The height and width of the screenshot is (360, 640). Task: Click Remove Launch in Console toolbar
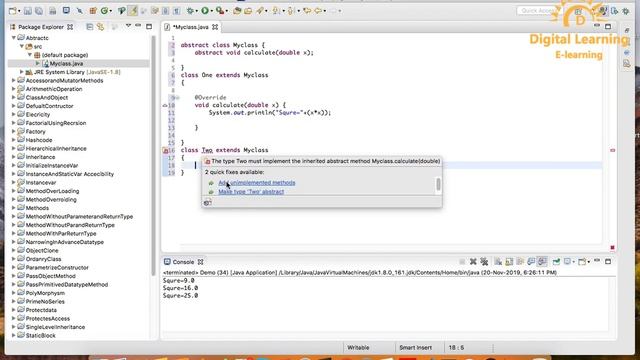click(x=473, y=262)
